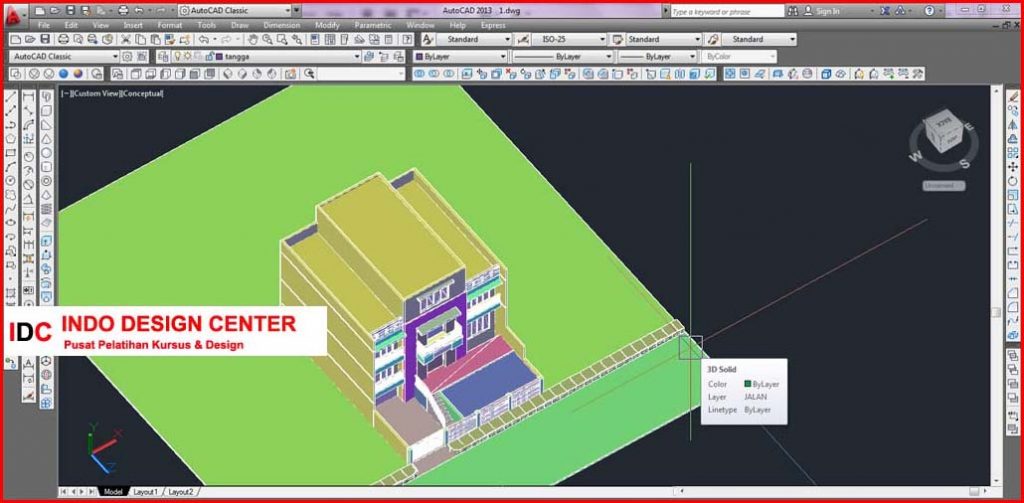This screenshot has width=1024, height=503.
Task: Click Save icon in Standard toolbar
Action: click(45, 40)
